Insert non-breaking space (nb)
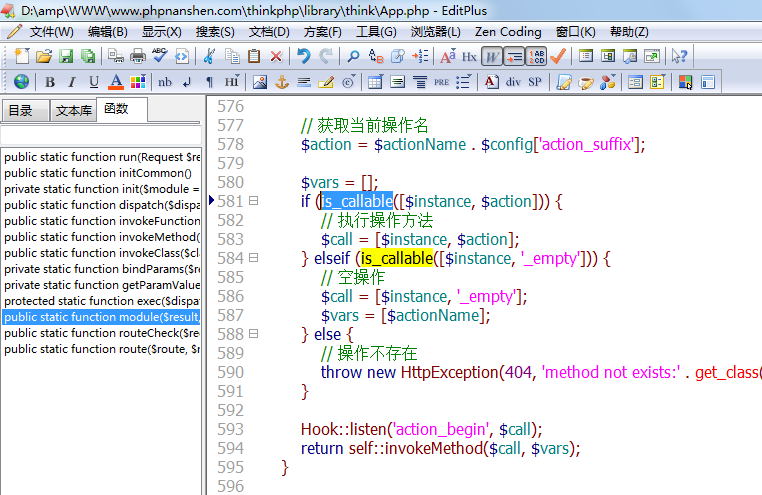This screenshot has height=495, width=762. click(165, 82)
